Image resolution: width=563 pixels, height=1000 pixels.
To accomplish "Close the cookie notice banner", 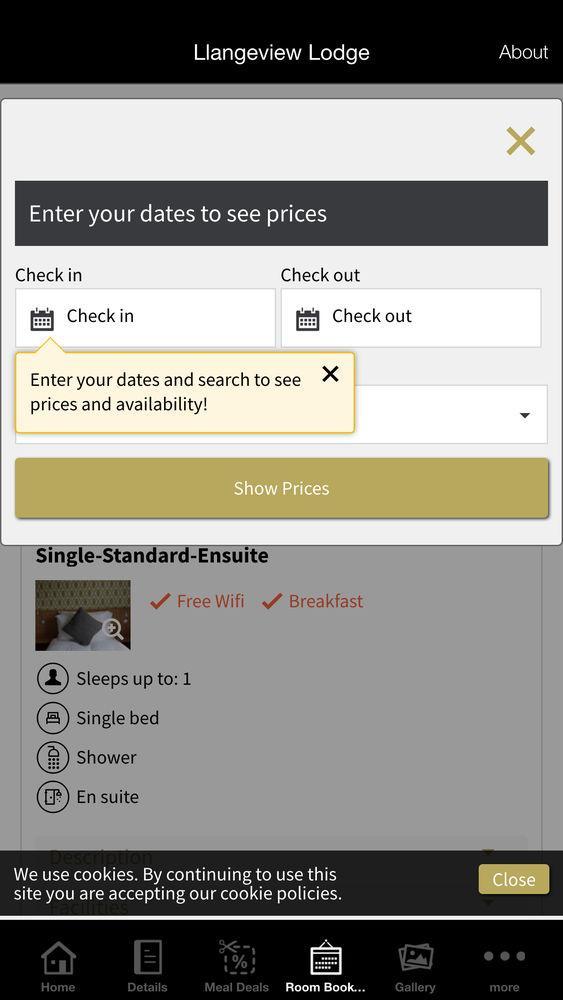I will (513, 879).
